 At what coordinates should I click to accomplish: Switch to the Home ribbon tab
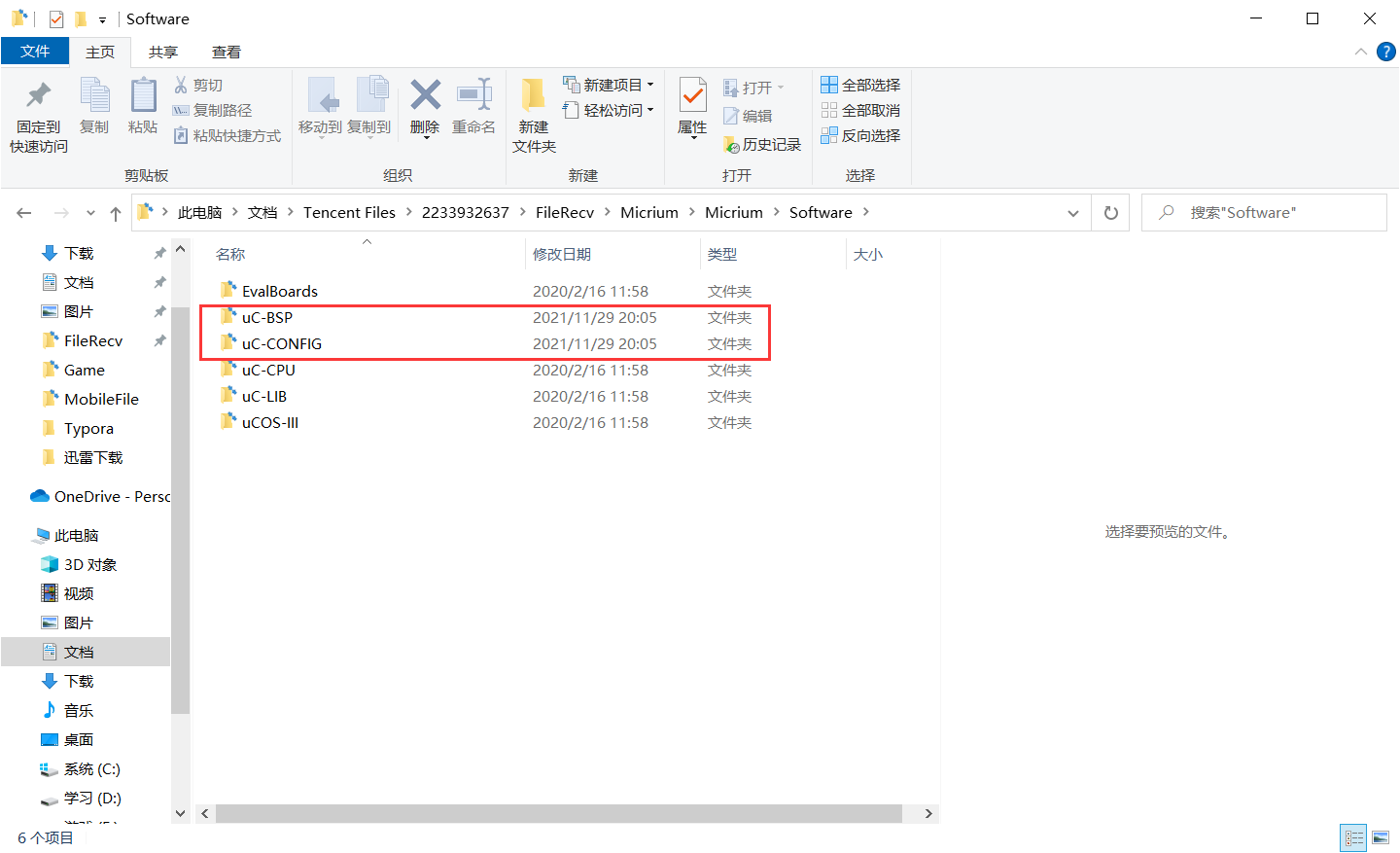pos(100,52)
